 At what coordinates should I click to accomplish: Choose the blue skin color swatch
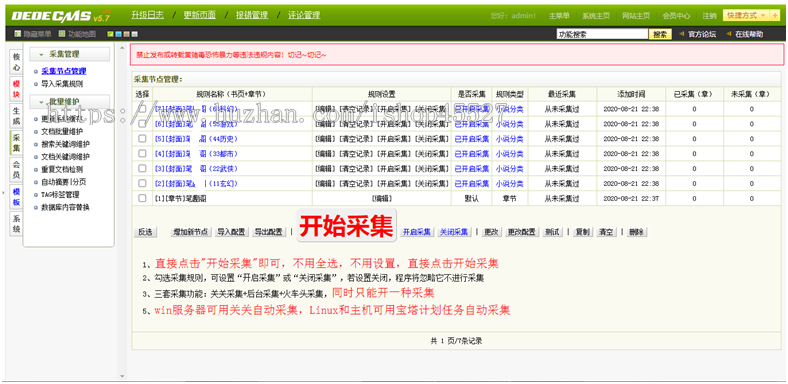click(119, 35)
